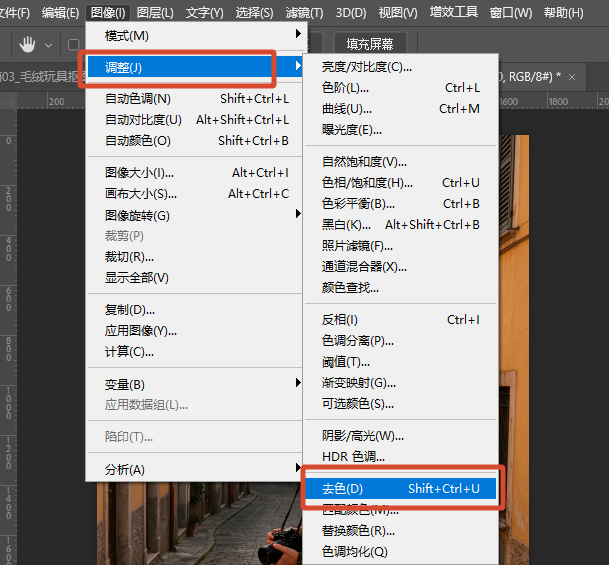Select 自然饱和度(V)... adjustment
The height and width of the screenshot is (565, 609).
(x=400, y=162)
